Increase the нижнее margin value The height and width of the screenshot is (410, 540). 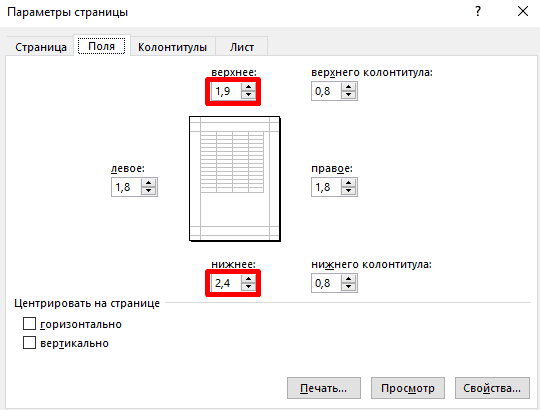pyautogui.click(x=248, y=279)
